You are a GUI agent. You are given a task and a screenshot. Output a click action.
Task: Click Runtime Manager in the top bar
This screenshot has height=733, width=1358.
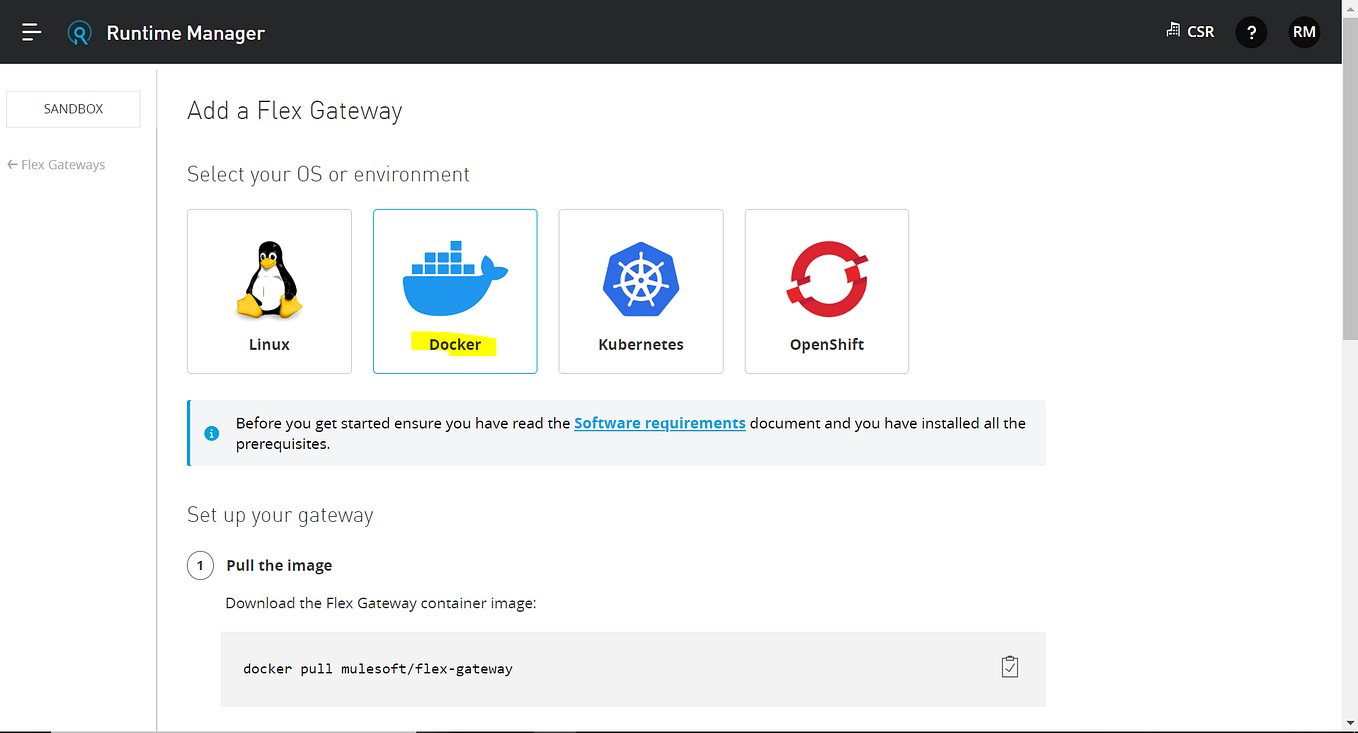tap(185, 31)
